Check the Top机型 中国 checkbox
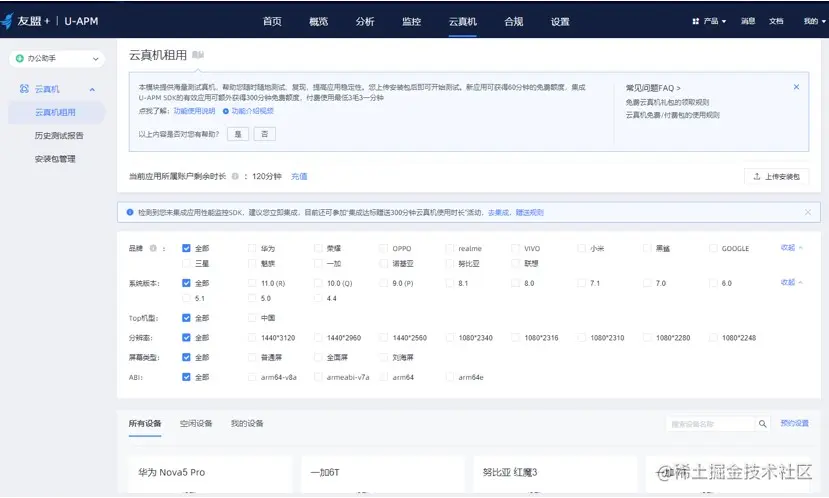 tap(252, 318)
